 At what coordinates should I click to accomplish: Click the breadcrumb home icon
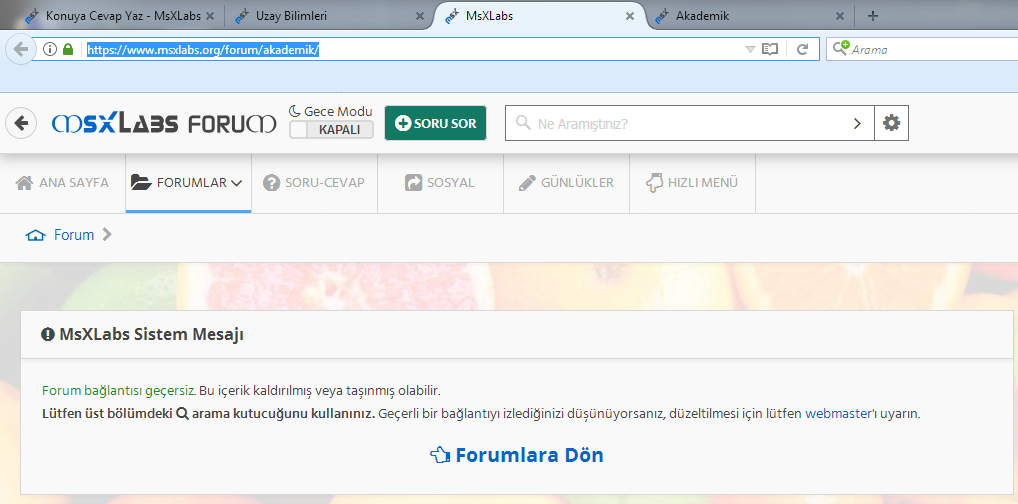coord(35,235)
